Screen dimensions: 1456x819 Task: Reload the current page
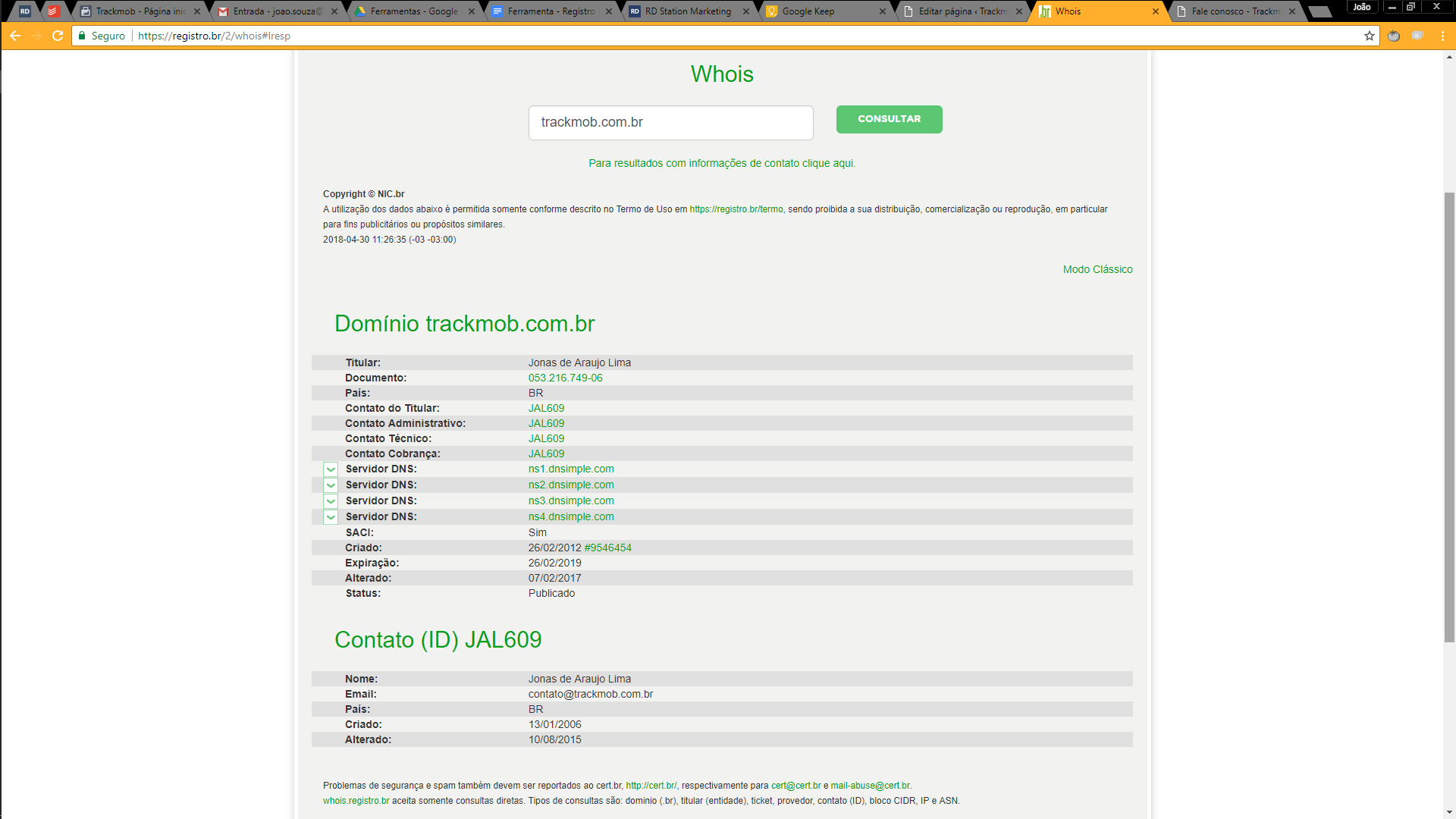pos(58,36)
